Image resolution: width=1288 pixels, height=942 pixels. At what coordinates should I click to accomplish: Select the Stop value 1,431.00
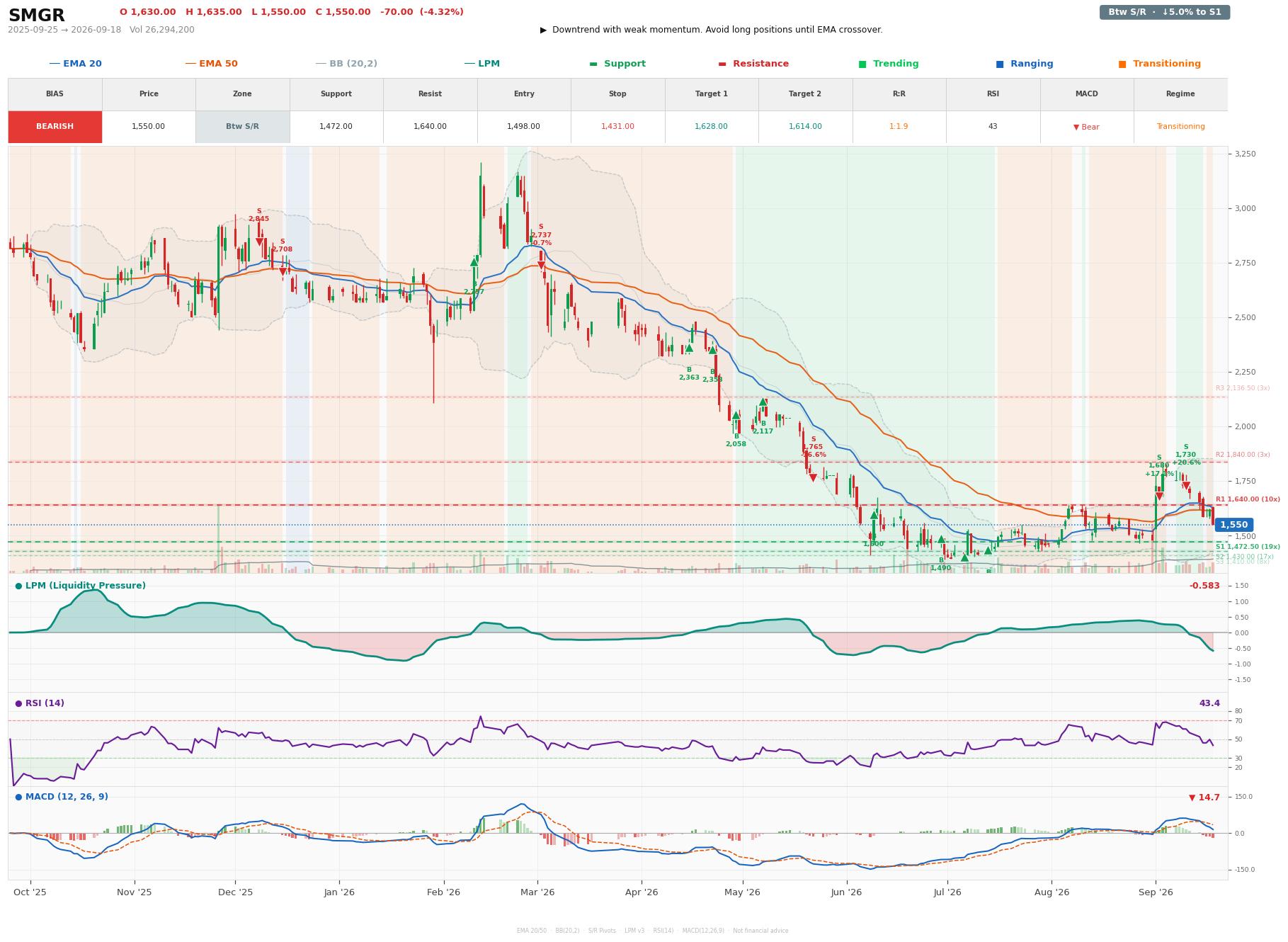[617, 127]
